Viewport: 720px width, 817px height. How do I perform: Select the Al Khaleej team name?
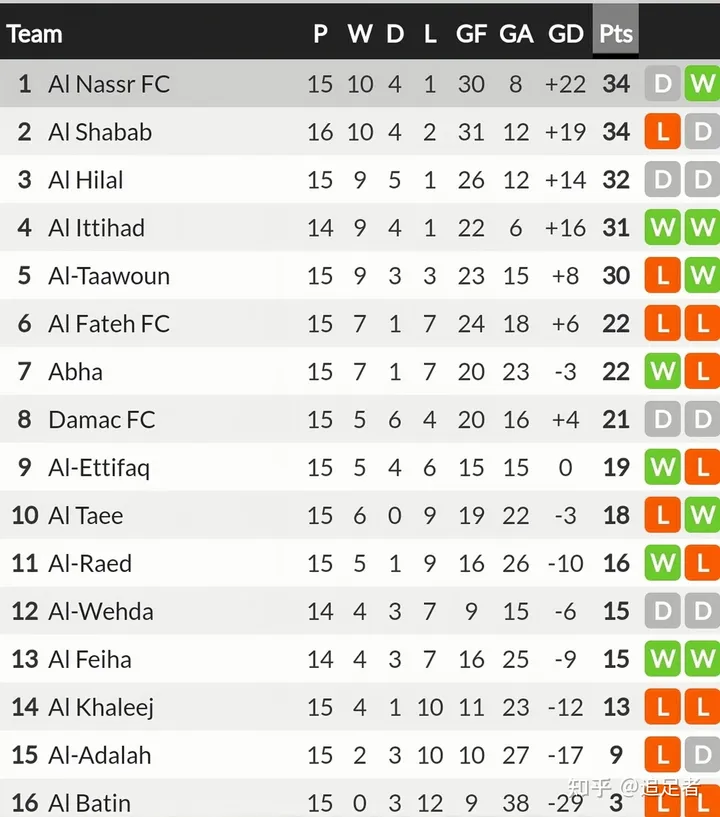[x=101, y=708]
